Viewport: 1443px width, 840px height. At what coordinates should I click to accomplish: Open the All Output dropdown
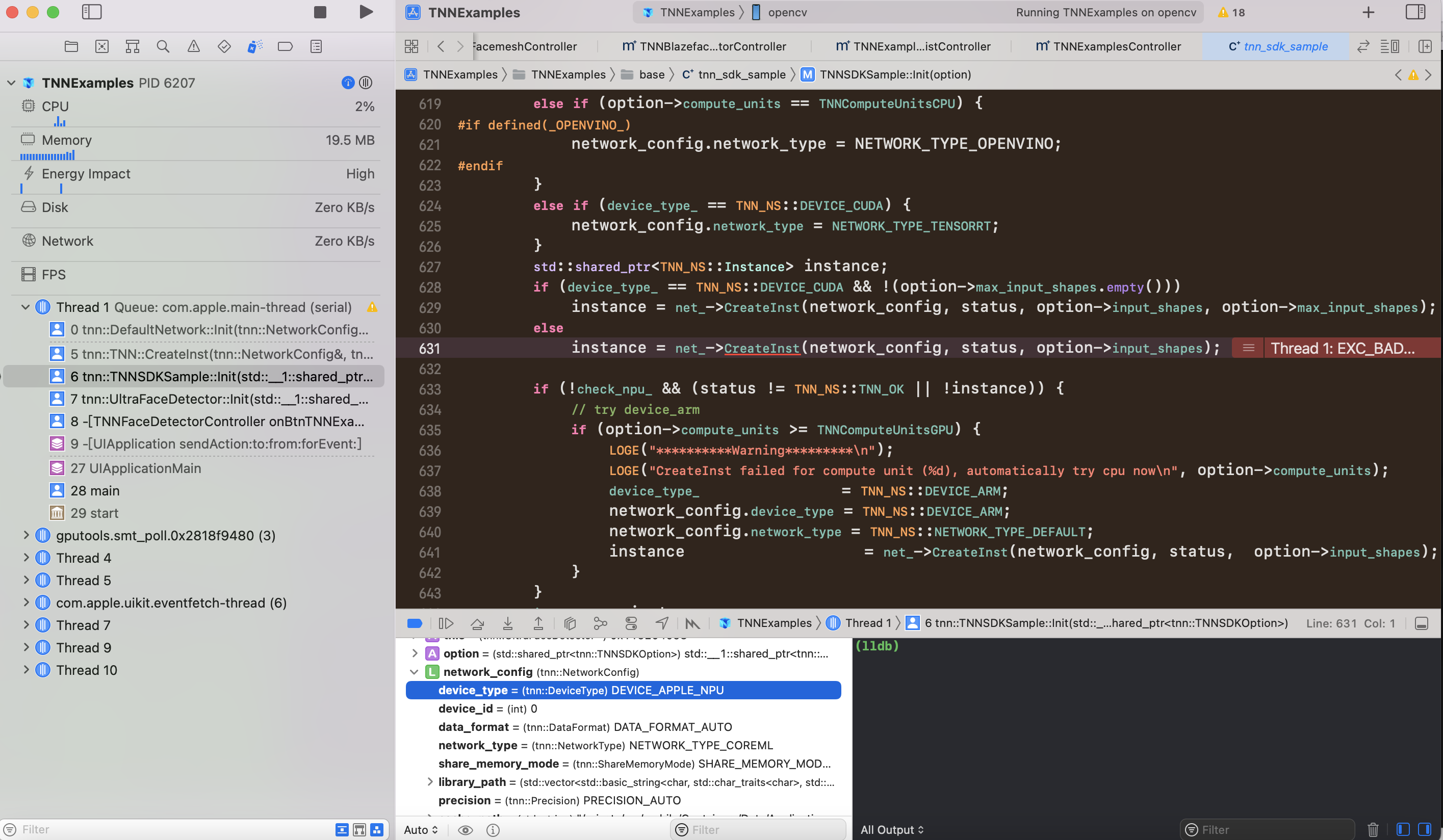click(892, 829)
